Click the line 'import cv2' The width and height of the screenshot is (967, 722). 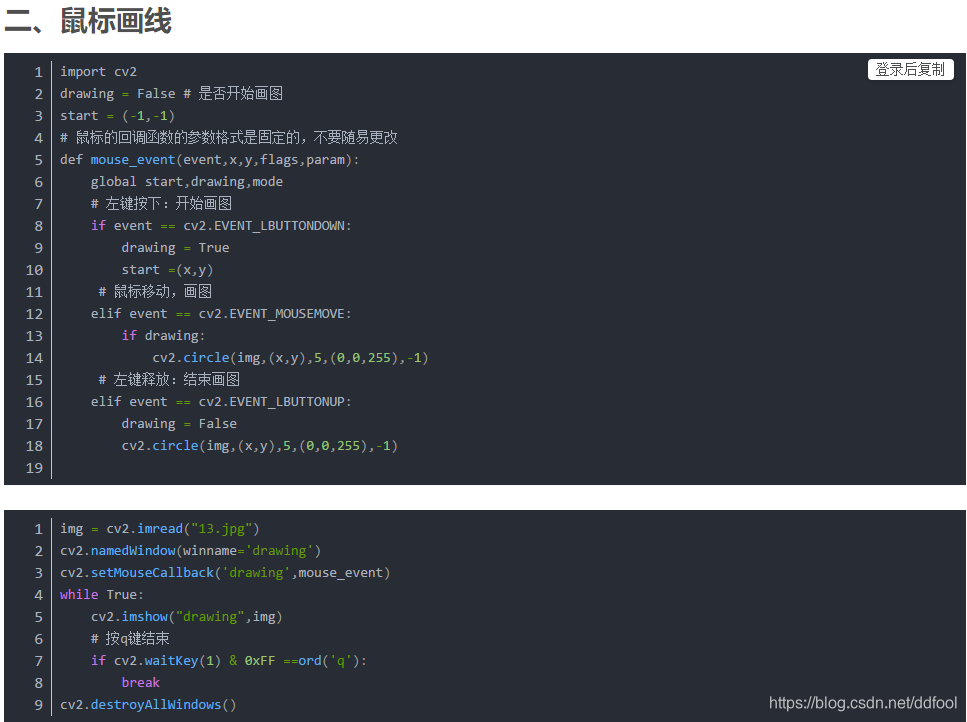(x=98, y=72)
